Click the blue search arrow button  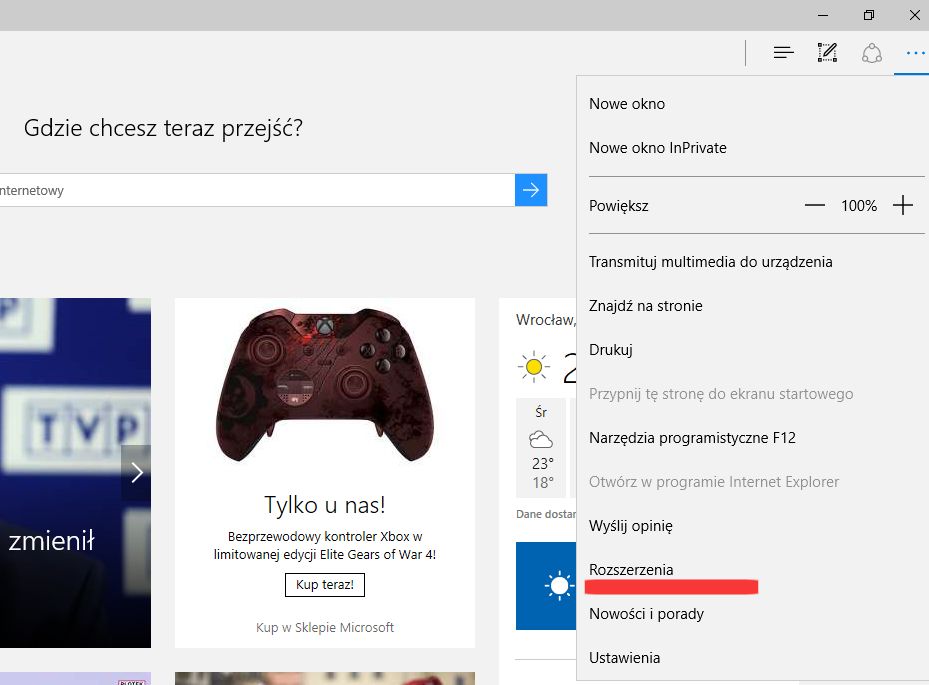point(531,190)
